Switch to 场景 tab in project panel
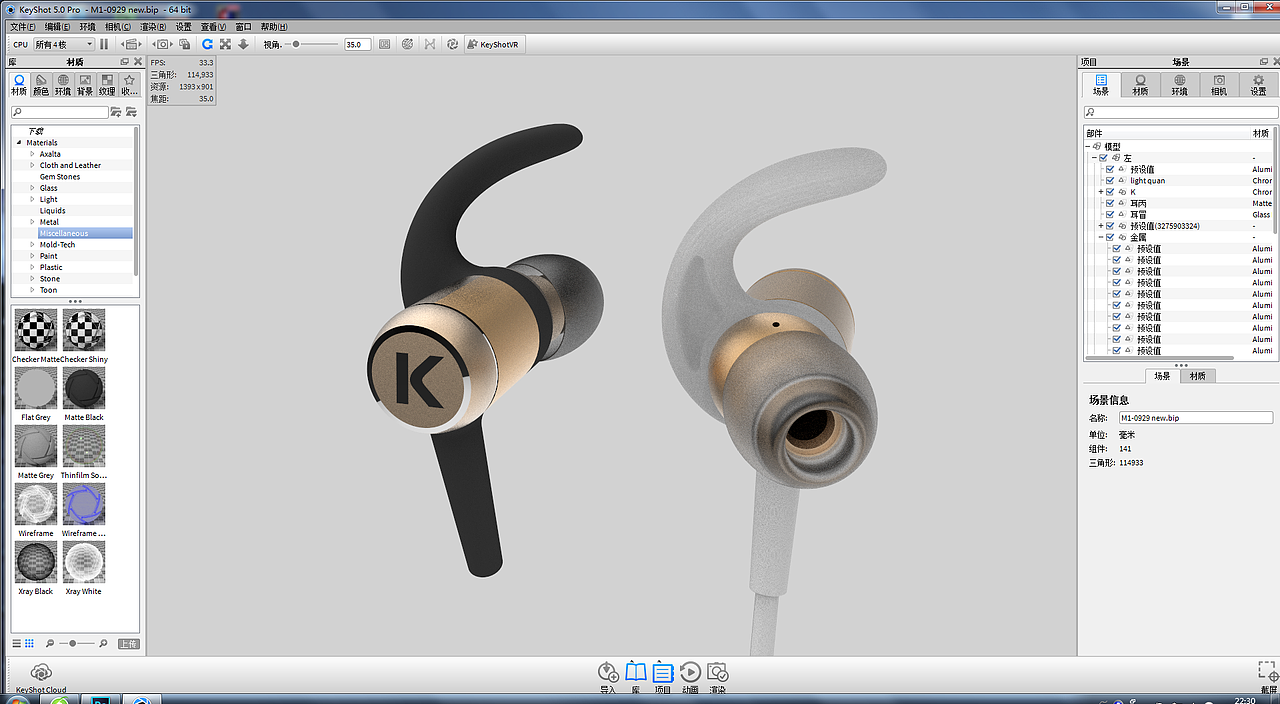Viewport: 1280px width, 704px height. pos(1101,85)
